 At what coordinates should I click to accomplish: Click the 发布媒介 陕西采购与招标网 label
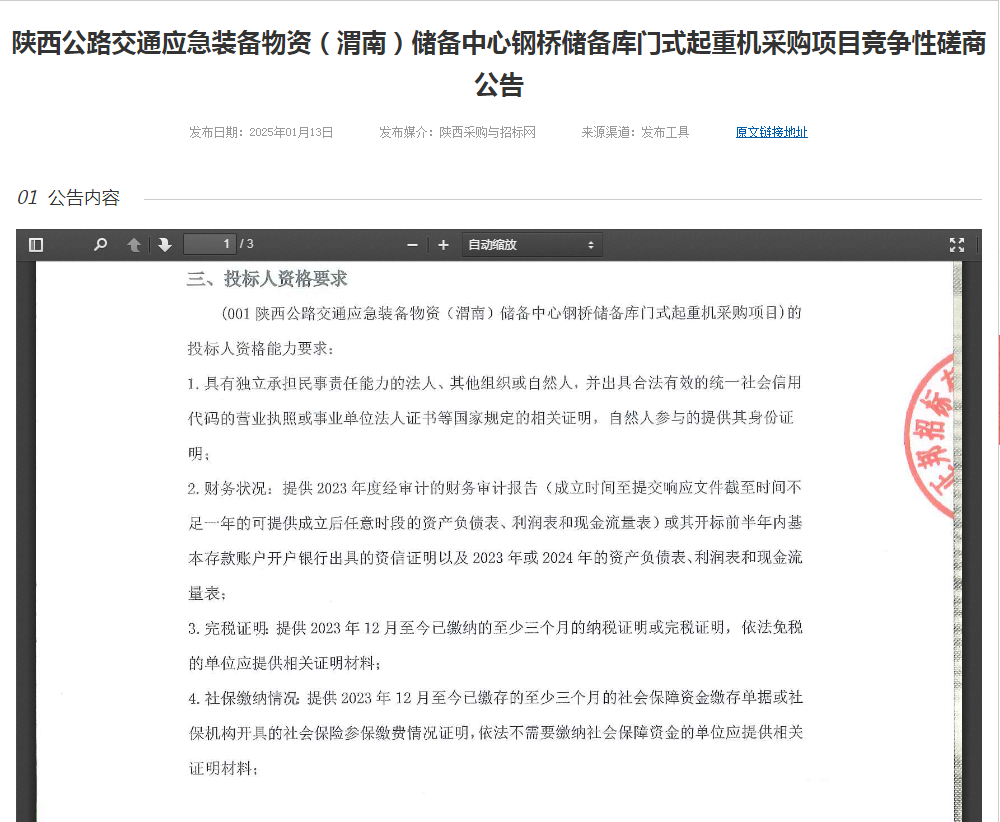(x=457, y=132)
